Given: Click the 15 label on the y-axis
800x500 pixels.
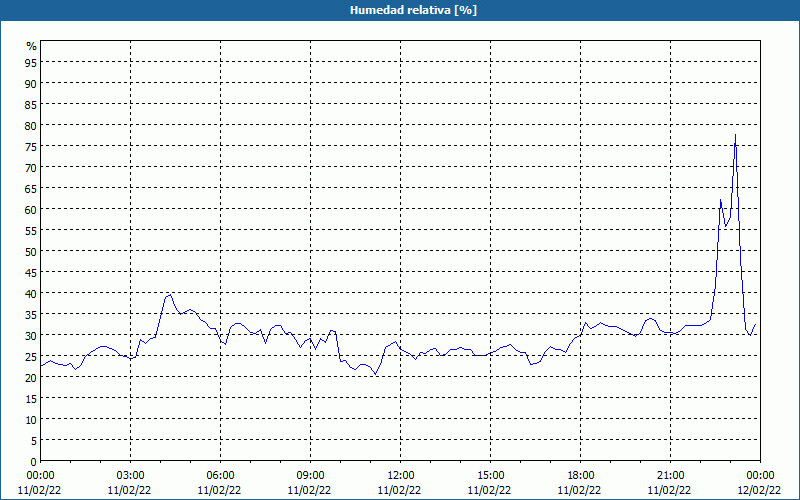Looking at the screenshot, I should (x=31, y=398).
